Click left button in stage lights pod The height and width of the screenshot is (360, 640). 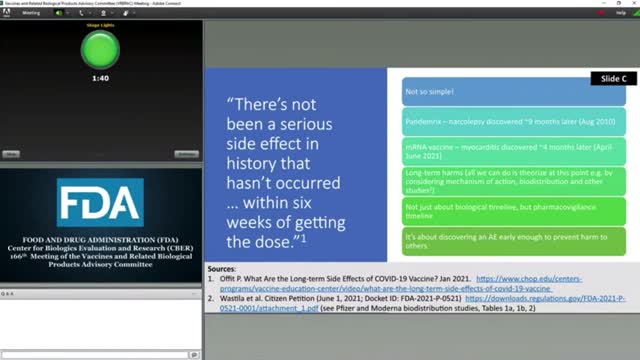[11, 154]
